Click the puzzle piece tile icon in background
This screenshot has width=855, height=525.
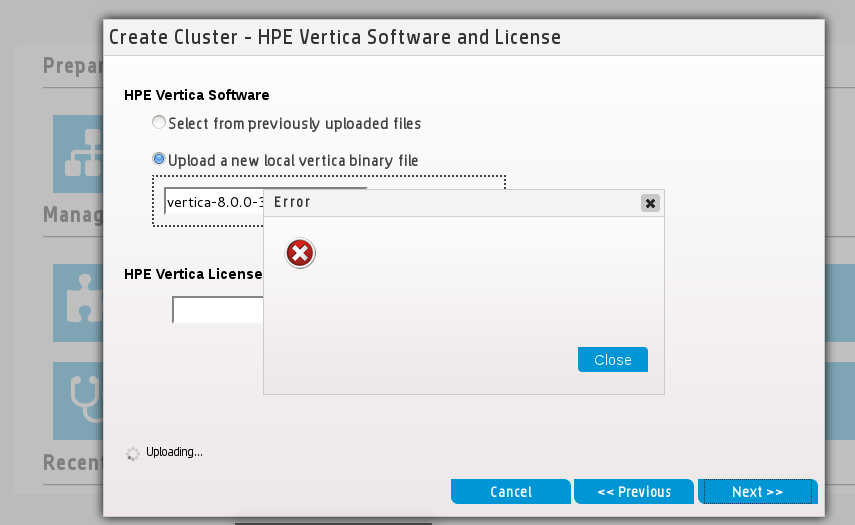pos(78,303)
